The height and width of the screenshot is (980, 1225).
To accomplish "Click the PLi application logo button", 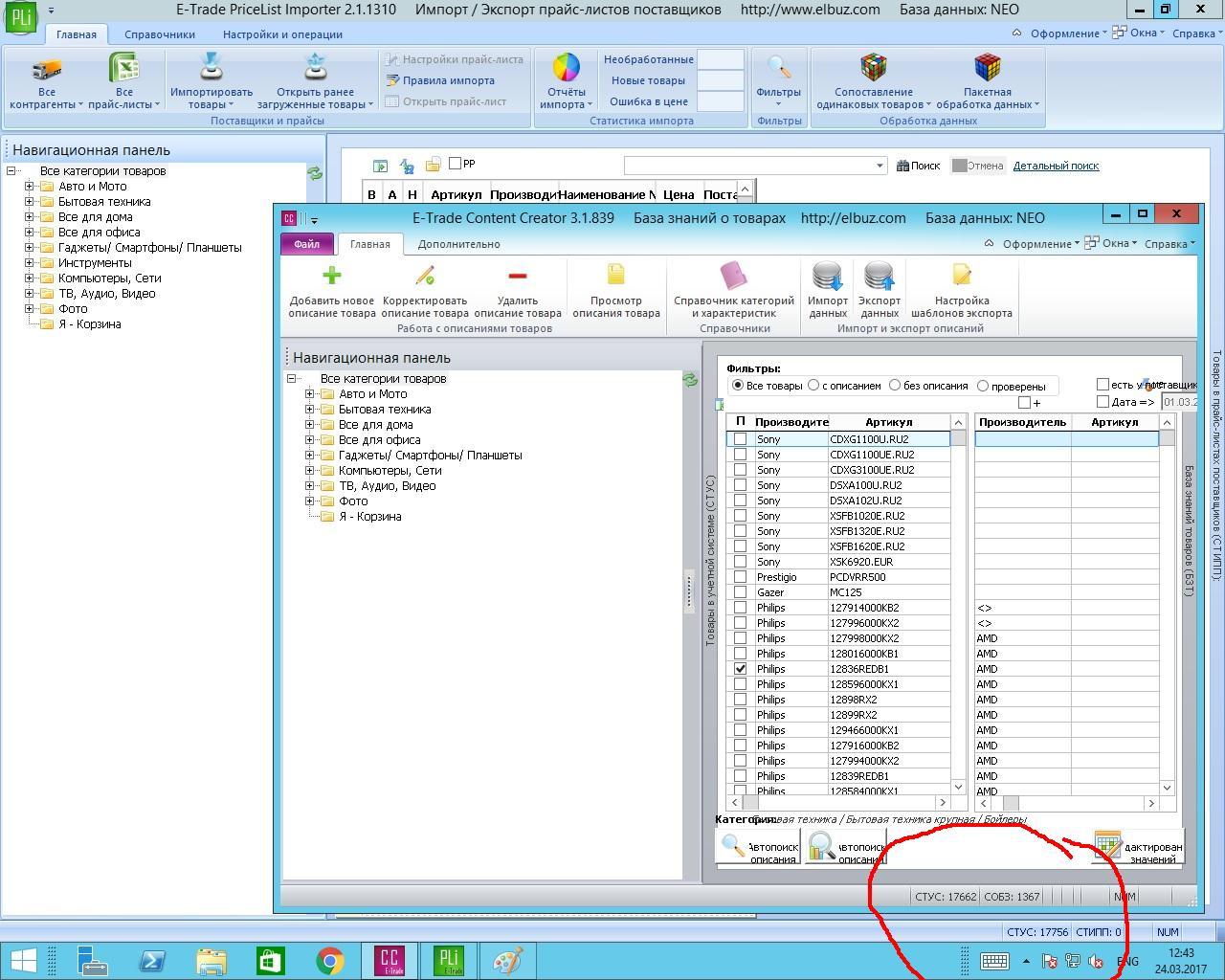I will pos(21,17).
